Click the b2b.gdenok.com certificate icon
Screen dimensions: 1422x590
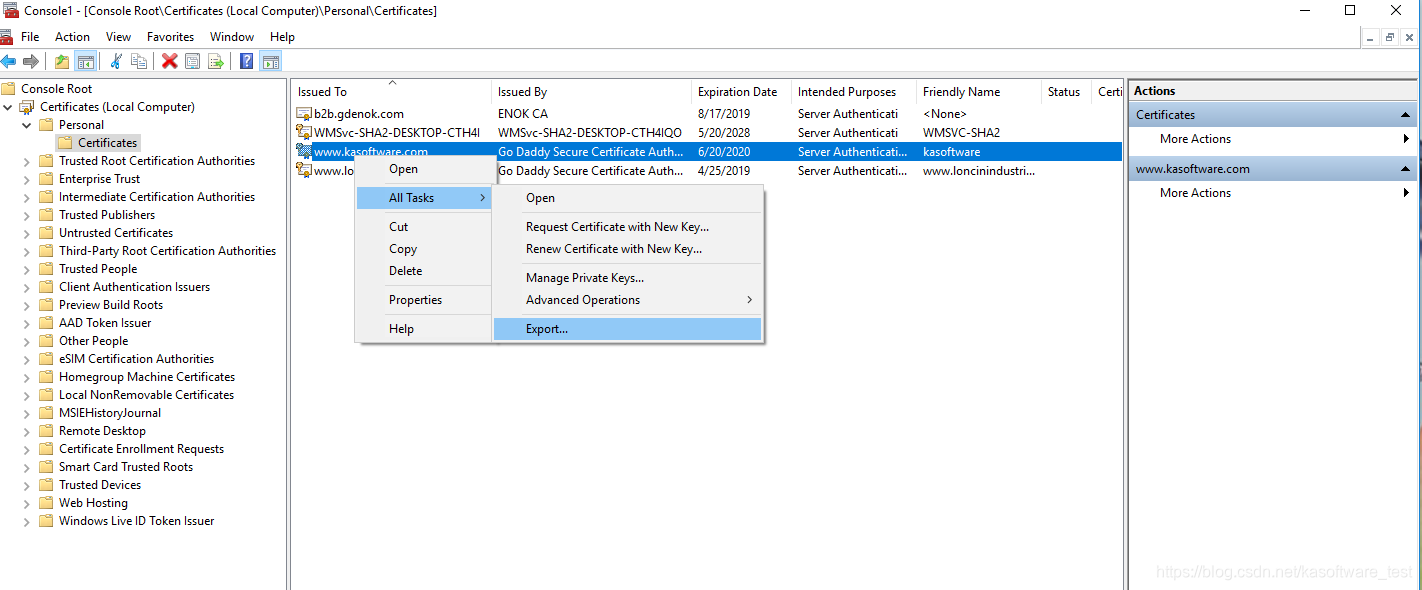[x=304, y=114]
